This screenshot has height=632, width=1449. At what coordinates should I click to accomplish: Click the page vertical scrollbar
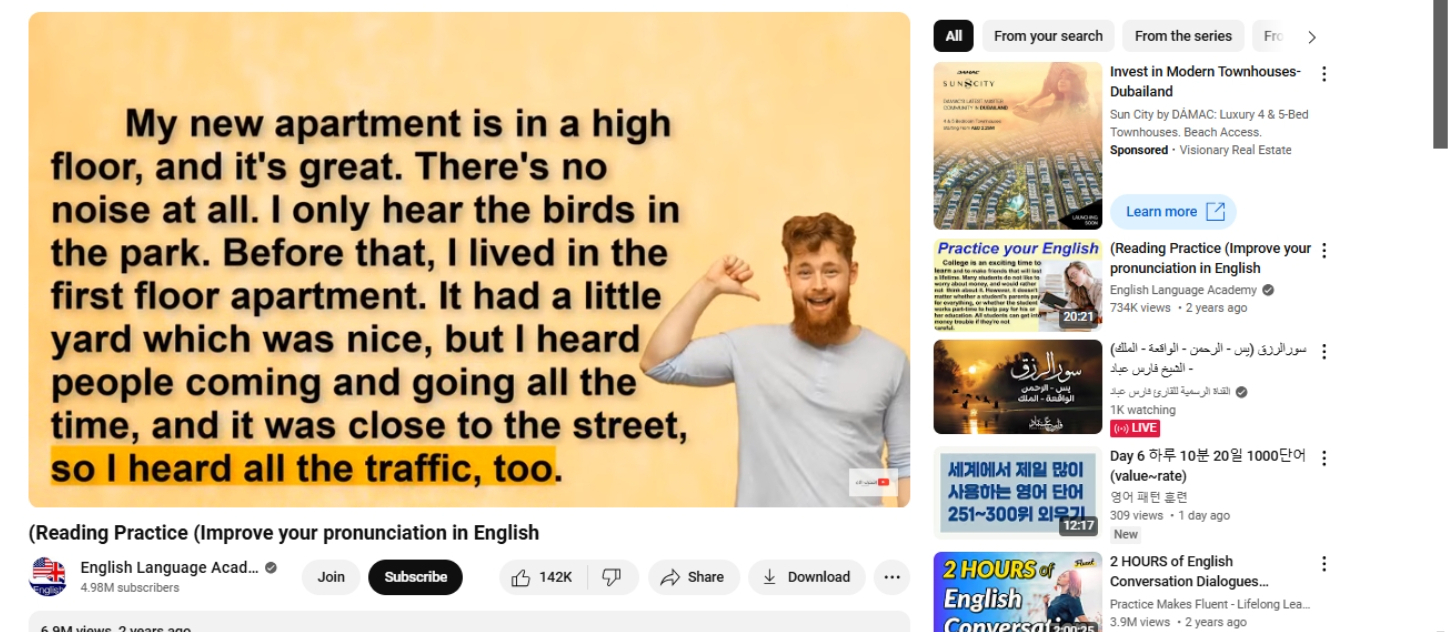click(1441, 75)
